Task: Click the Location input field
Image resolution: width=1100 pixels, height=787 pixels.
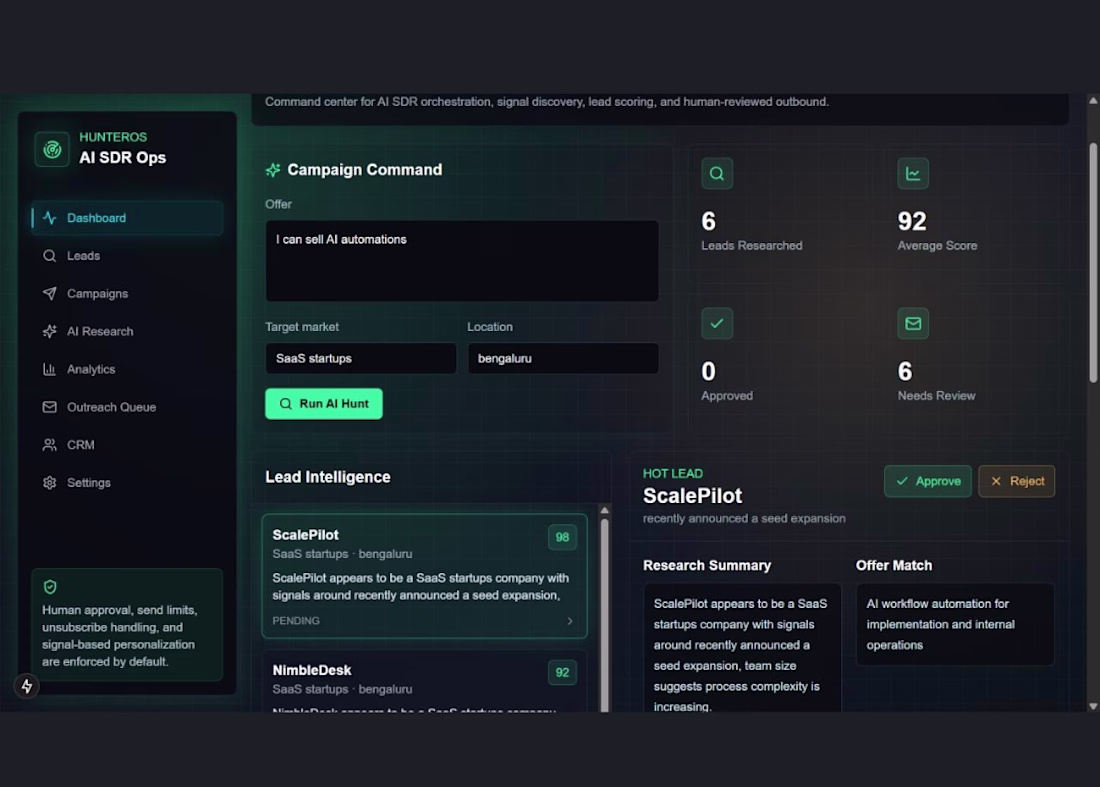Action: (x=563, y=358)
